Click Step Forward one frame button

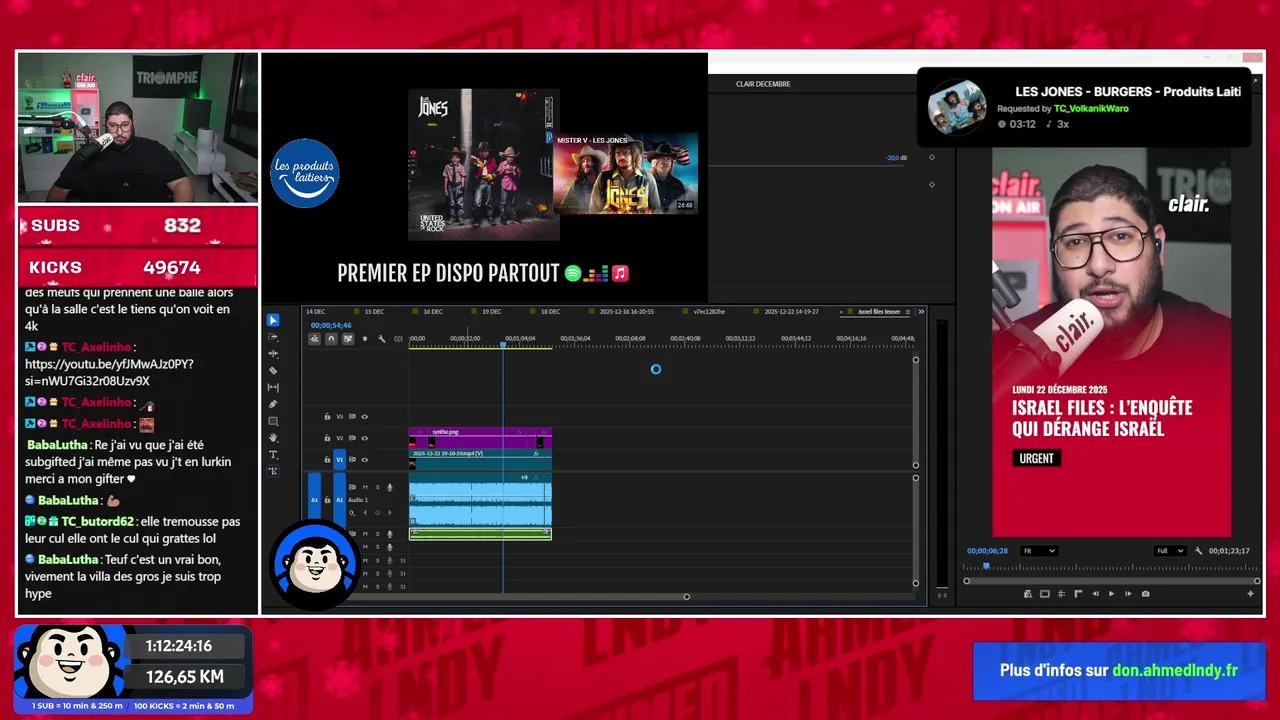1128,594
